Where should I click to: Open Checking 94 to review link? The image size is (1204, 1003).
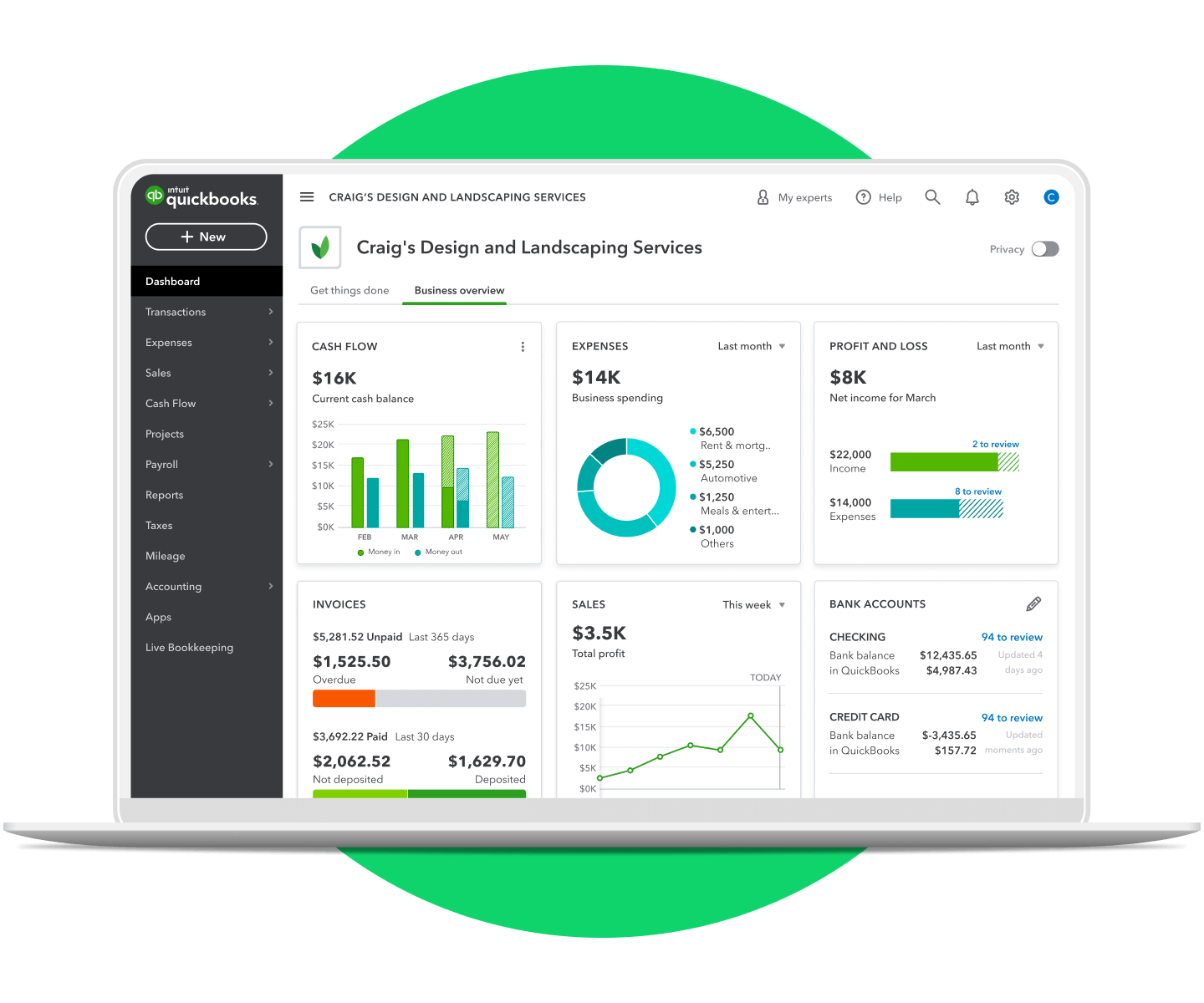pos(1012,637)
